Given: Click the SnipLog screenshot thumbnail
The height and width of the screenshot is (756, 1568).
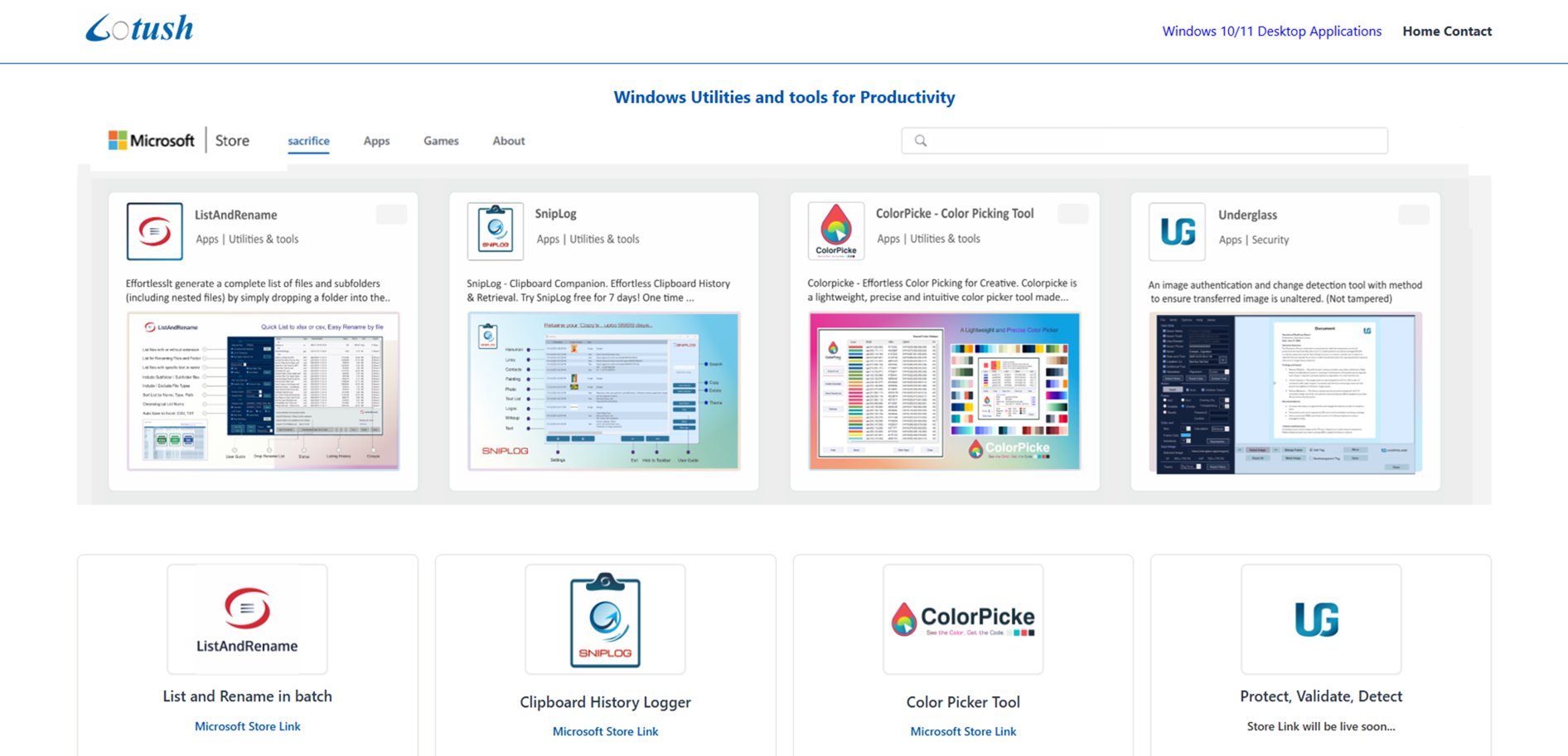Looking at the screenshot, I should pos(603,391).
